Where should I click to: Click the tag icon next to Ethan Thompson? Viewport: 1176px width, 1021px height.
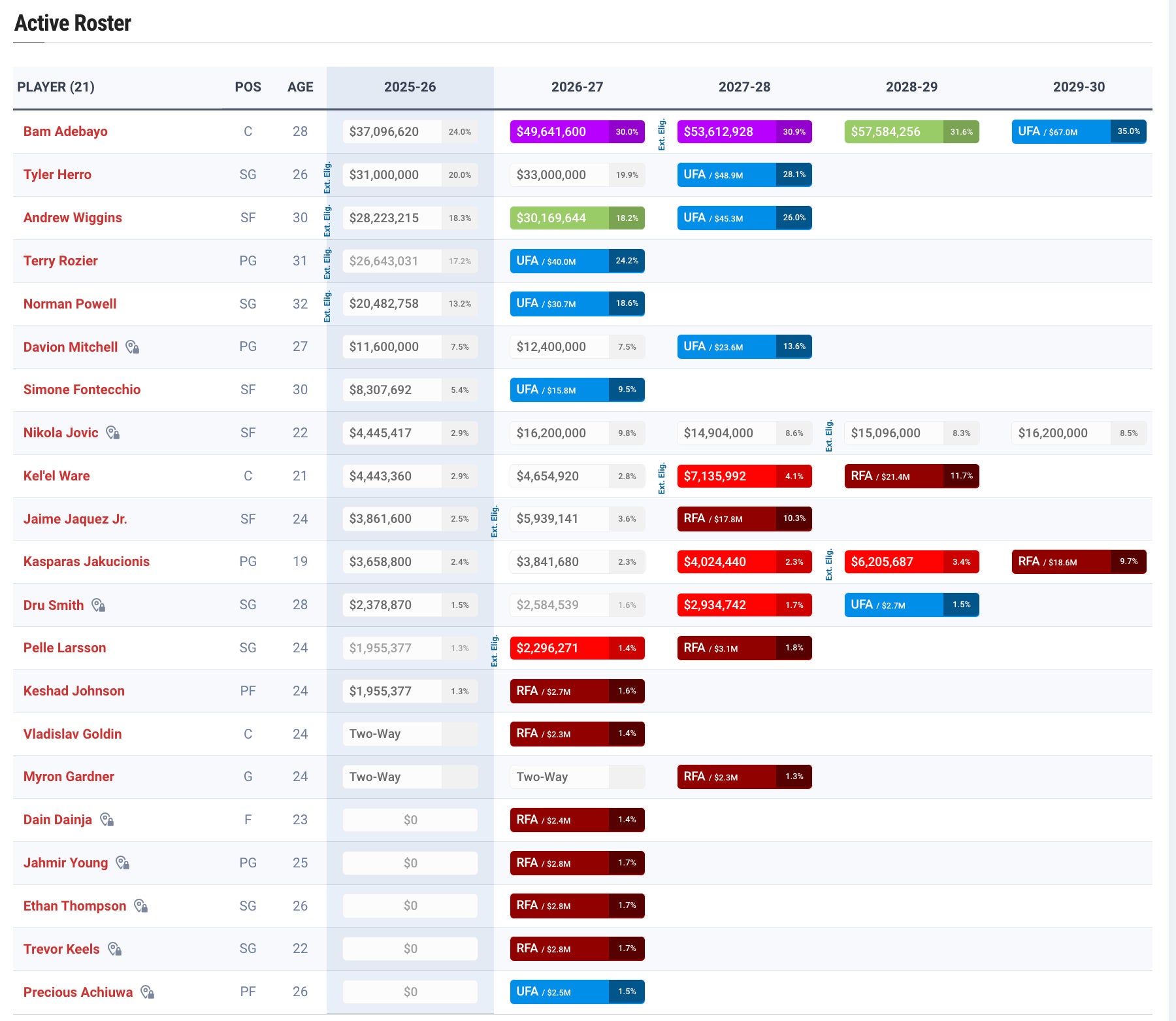coord(141,906)
